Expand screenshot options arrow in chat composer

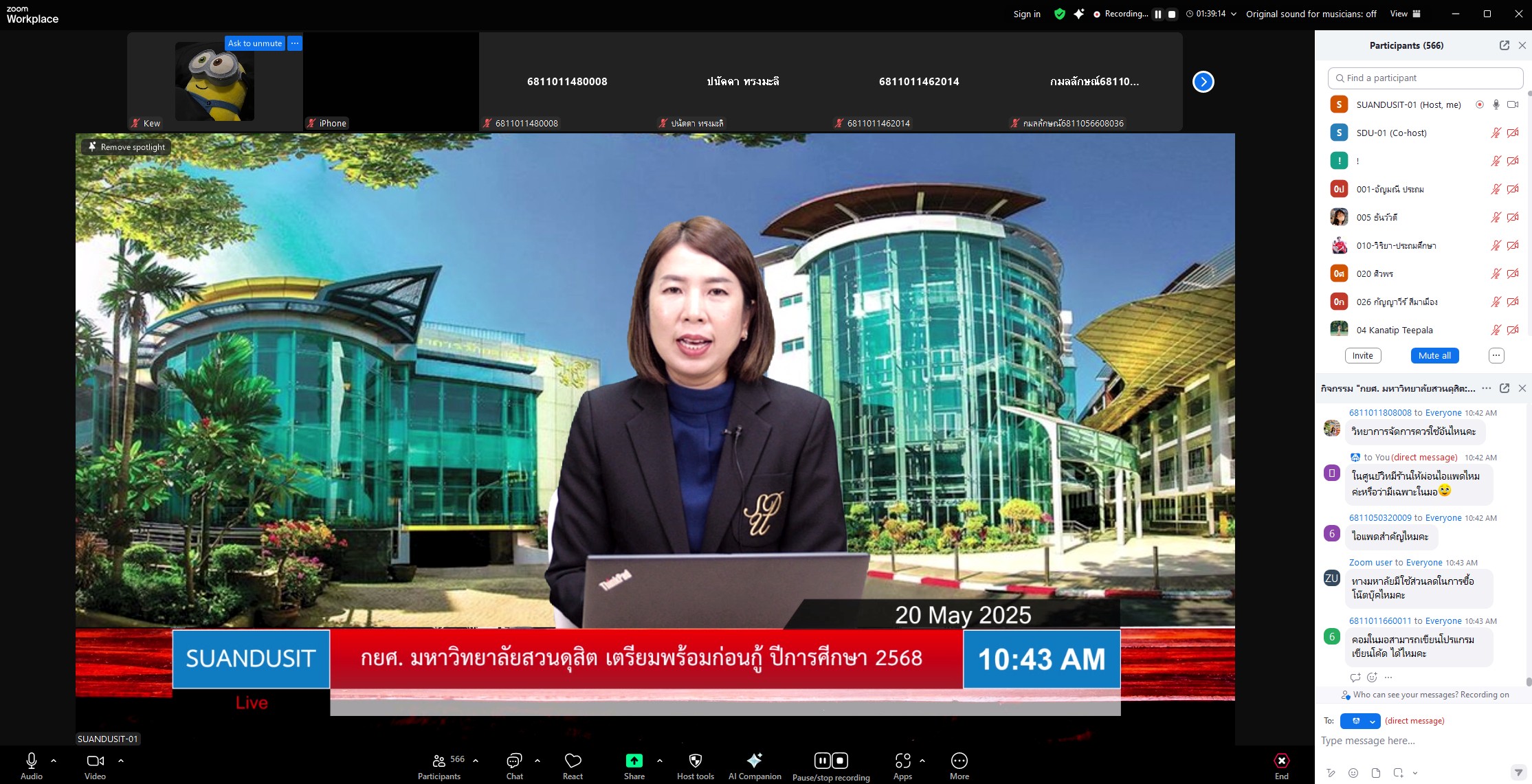(1414, 773)
